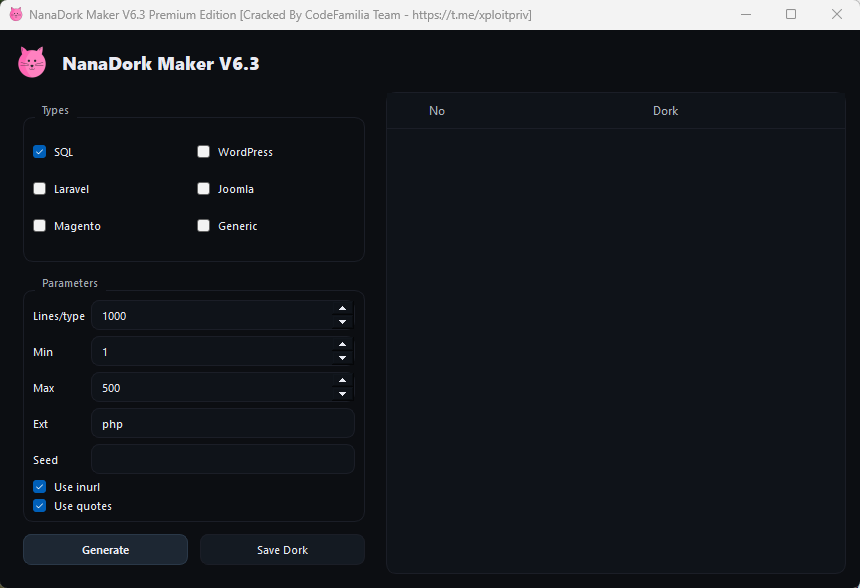Tick the Laravel checkbox
This screenshot has width=860, height=588.
click(x=40, y=189)
